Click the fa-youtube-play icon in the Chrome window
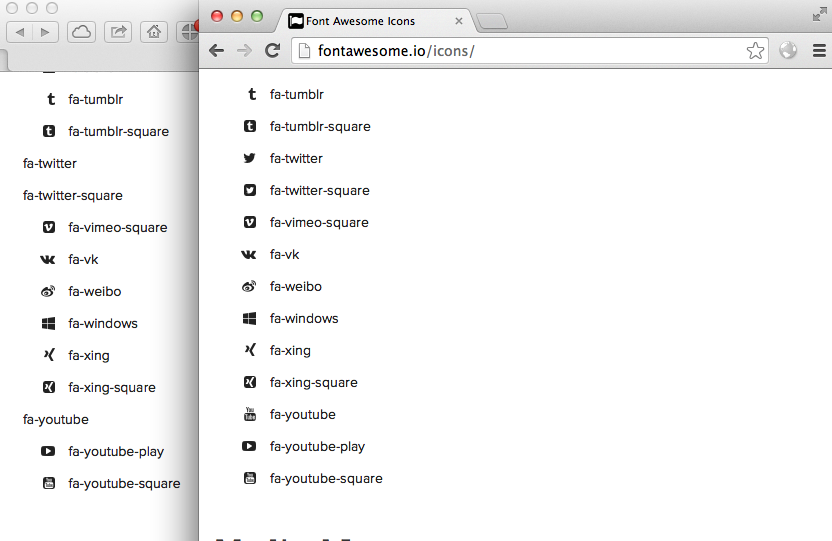Screen dimensions: 832x541 coord(249,446)
